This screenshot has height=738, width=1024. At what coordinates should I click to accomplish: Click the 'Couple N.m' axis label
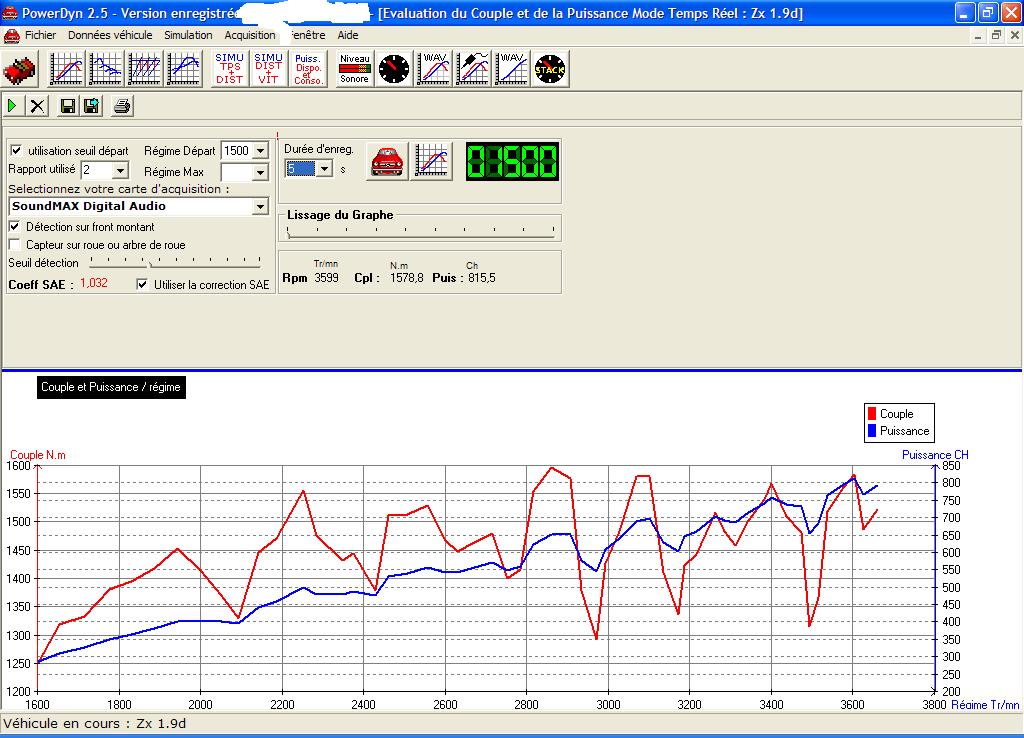(x=37, y=455)
